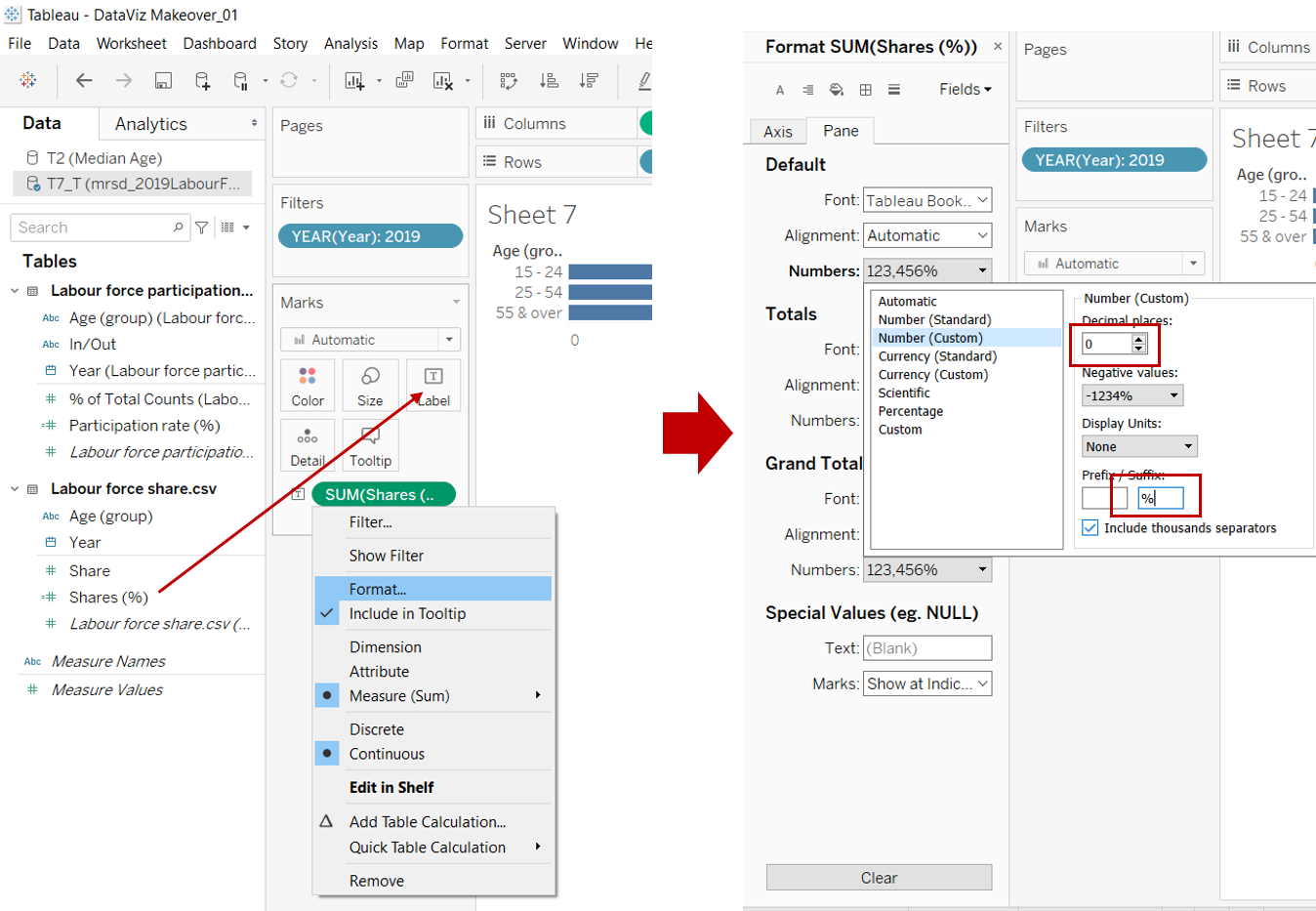Click the Shading paint bucket format icon
1316x911 pixels.
tap(837, 90)
